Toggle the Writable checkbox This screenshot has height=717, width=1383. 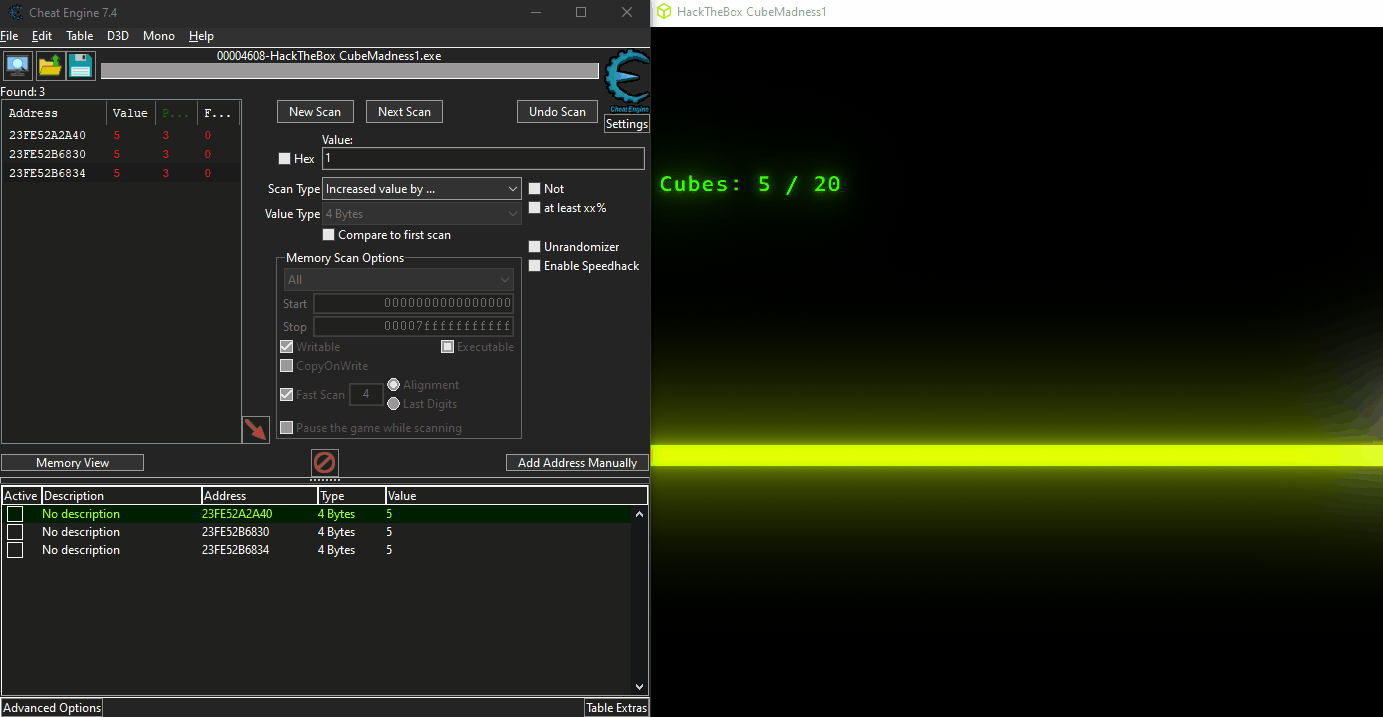tap(287, 347)
